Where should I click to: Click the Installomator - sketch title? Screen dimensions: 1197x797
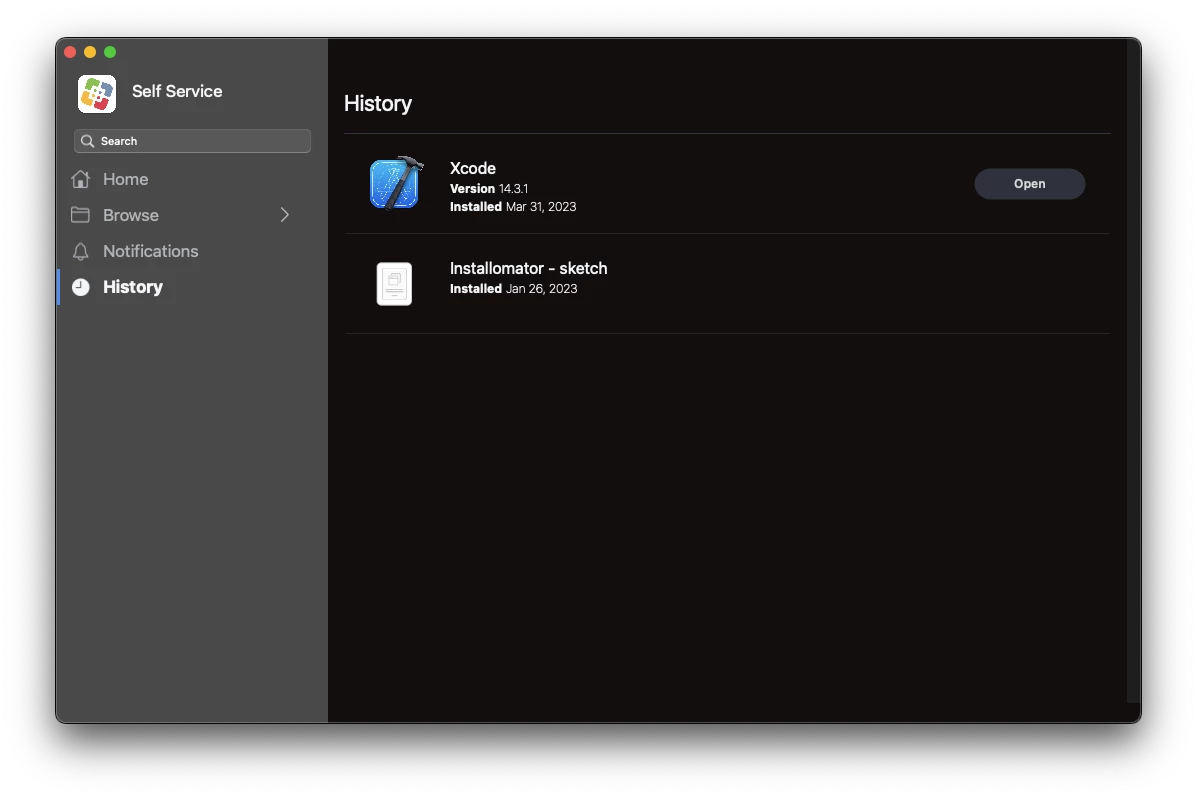point(528,268)
